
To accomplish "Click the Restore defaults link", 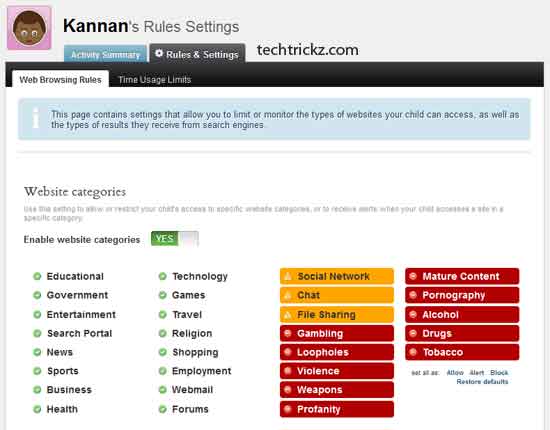I will click(x=482, y=382).
